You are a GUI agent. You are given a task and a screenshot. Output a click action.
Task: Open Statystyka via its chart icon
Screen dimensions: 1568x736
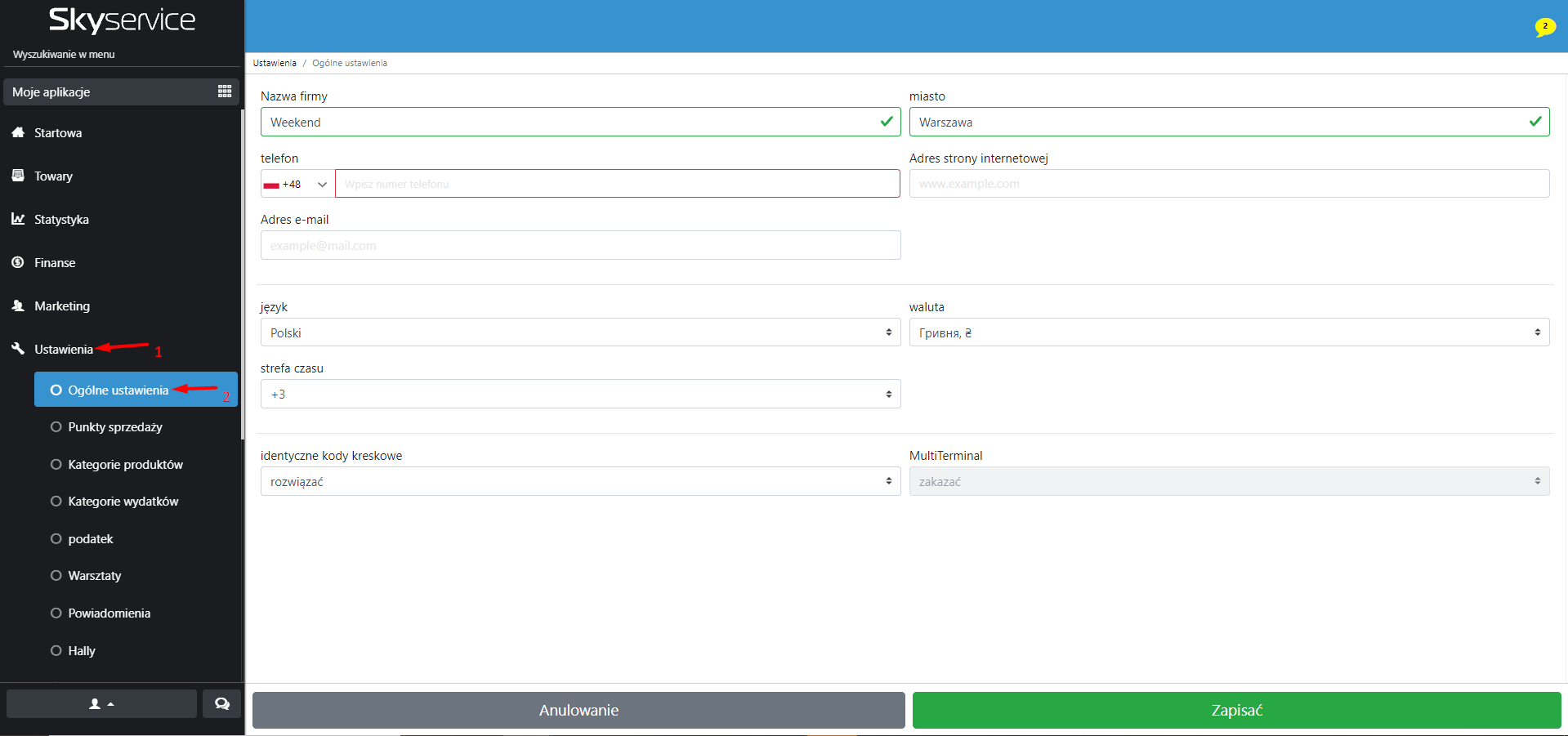coord(18,219)
